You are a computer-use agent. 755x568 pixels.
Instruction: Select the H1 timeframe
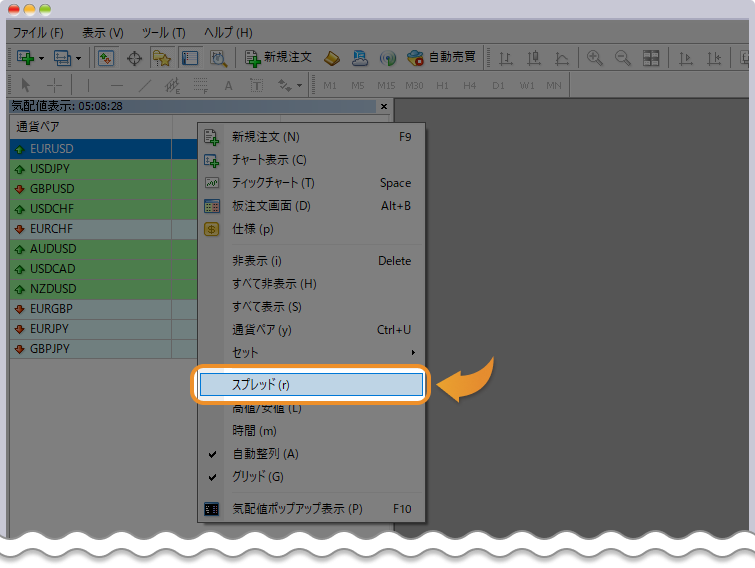point(442,86)
